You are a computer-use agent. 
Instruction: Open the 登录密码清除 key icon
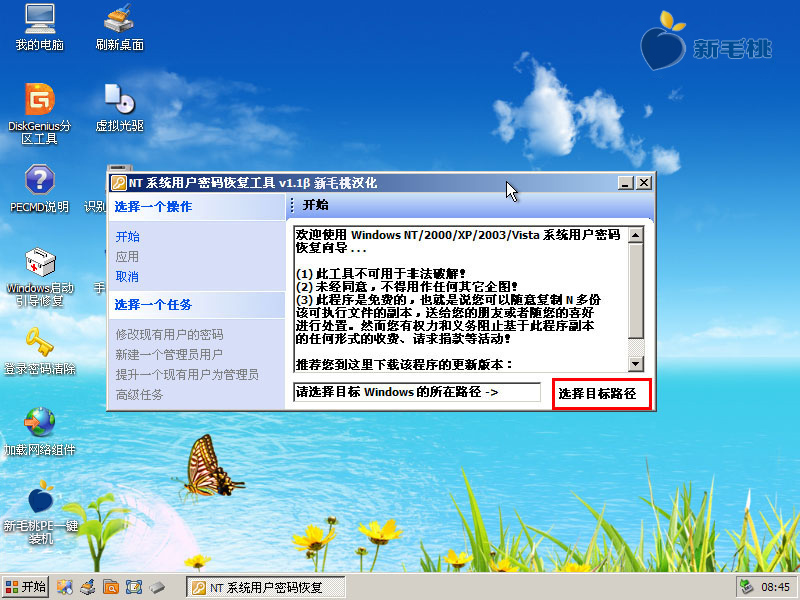tap(39, 352)
